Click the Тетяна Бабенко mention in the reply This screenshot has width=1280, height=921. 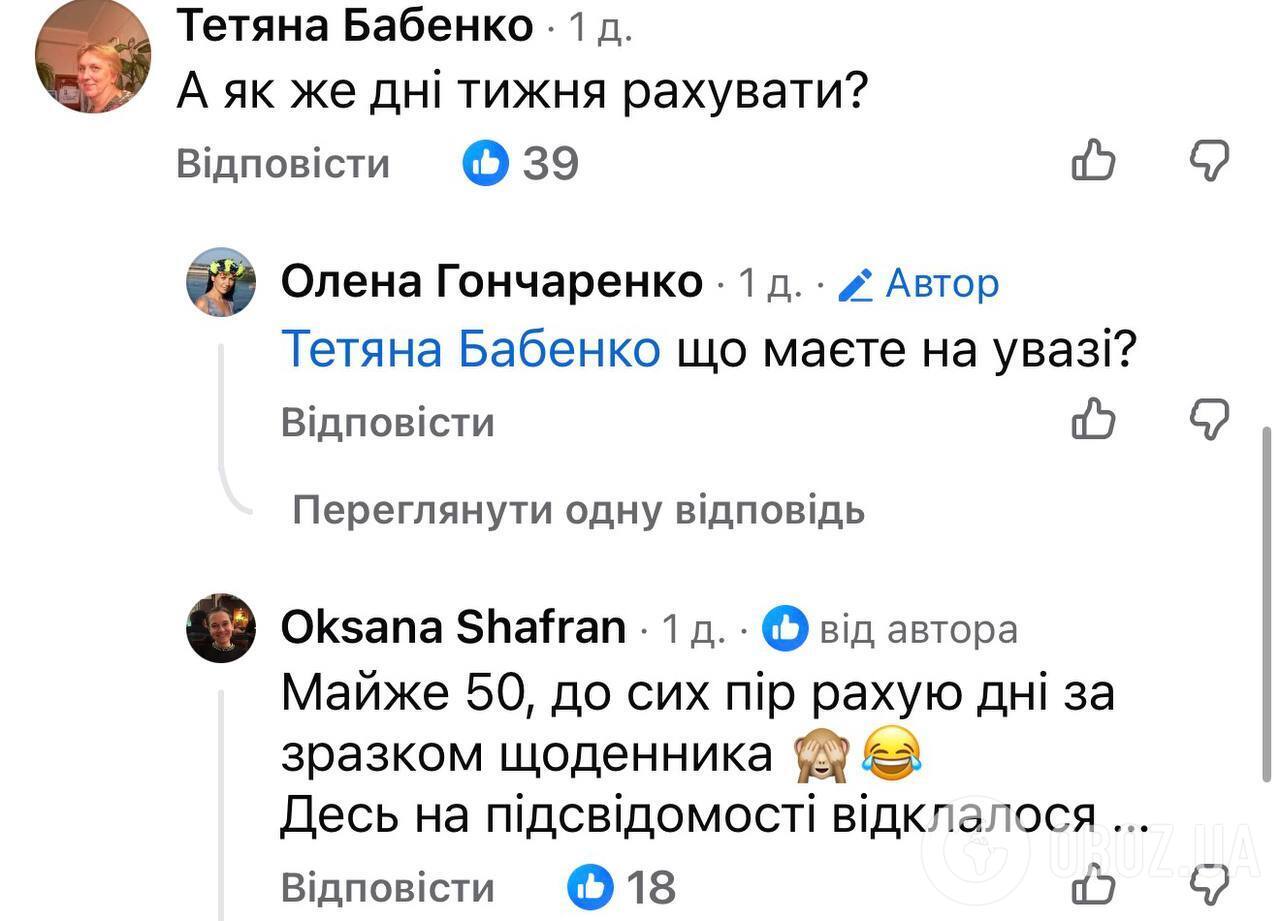click(x=471, y=348)
